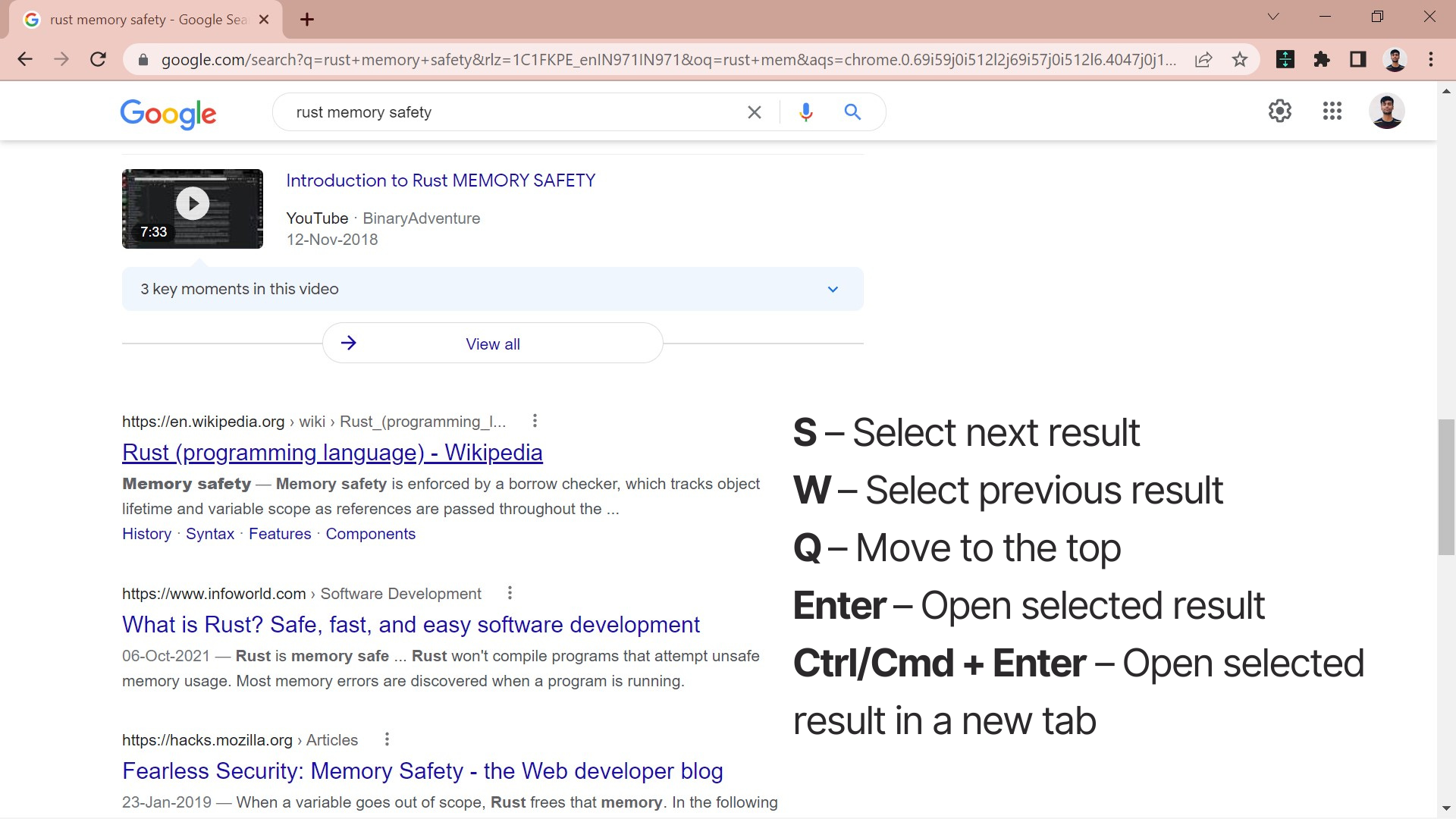
Task: Clear the search box with X icon
Action: pyautogui.click(x=754, y=112)
